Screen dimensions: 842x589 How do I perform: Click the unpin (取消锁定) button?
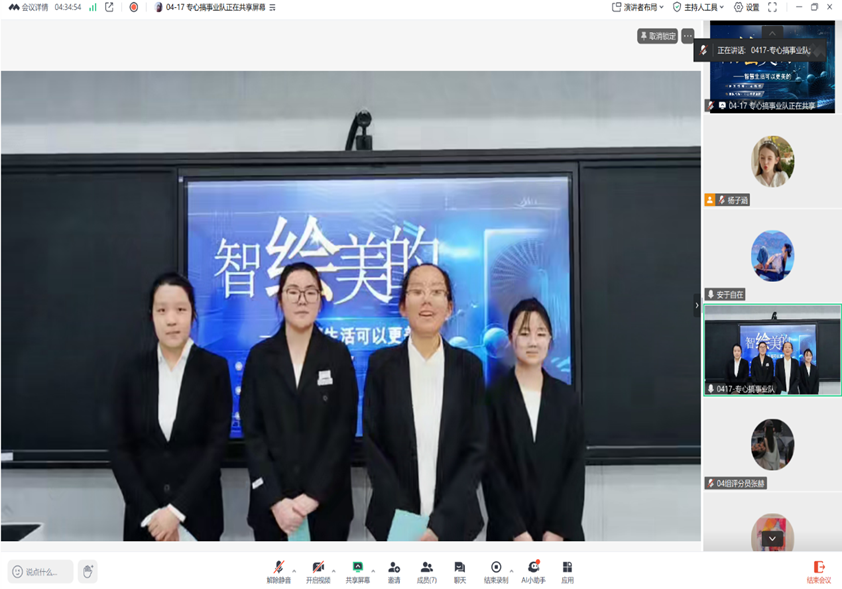[657, 36]
